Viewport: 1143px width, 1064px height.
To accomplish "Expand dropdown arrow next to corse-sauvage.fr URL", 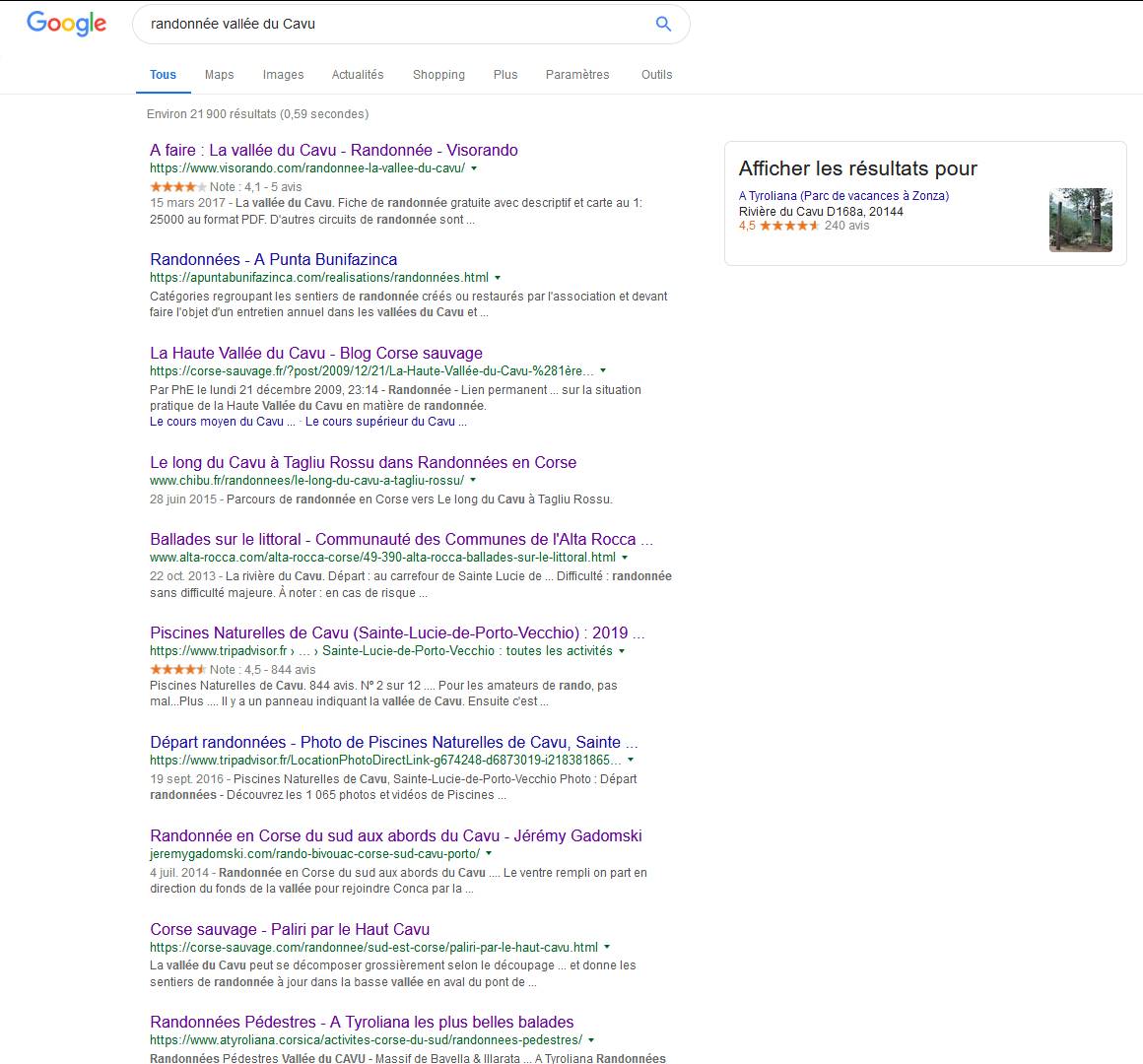I will [603, 371].
